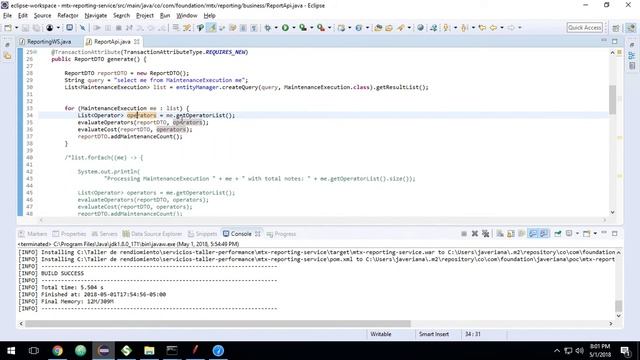Open the Refactor menu

[x=68, y=16]
